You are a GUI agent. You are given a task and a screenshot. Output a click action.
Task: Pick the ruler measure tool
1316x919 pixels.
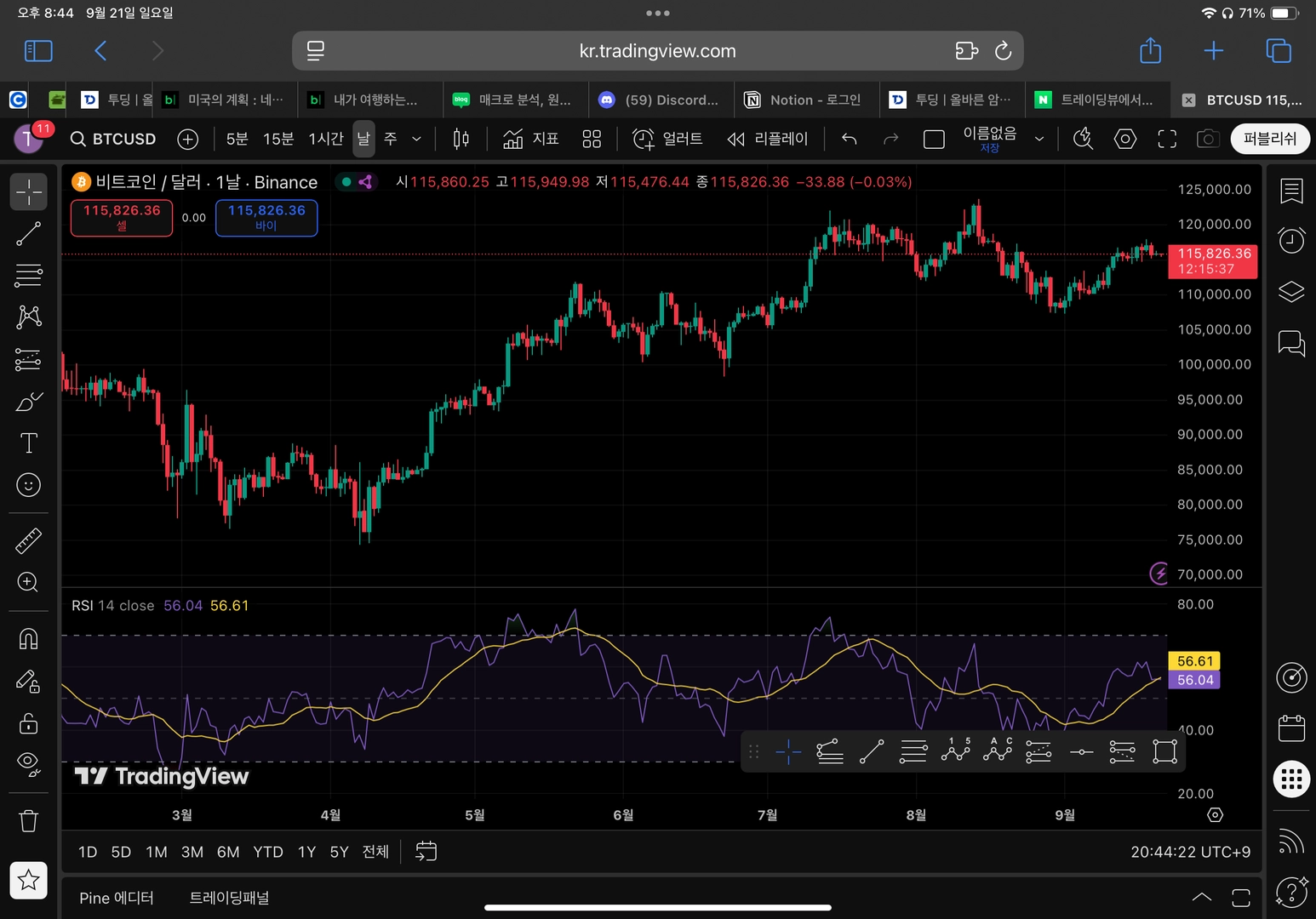[x=28, y=540]
